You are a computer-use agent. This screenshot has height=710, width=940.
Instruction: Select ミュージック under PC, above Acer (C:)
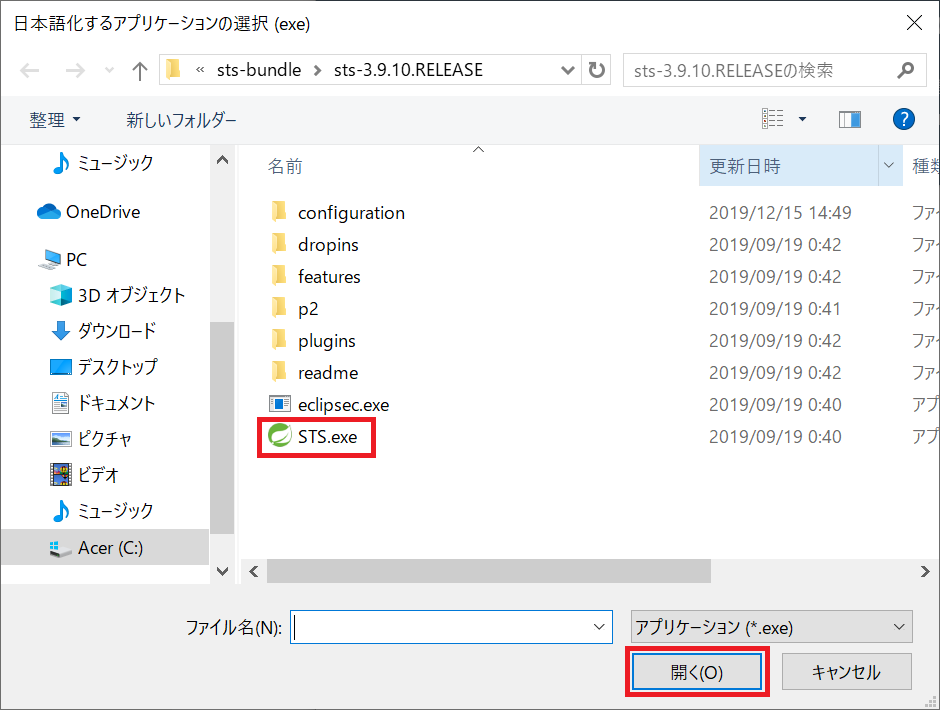pyautogui.click(x=103, y=511)
